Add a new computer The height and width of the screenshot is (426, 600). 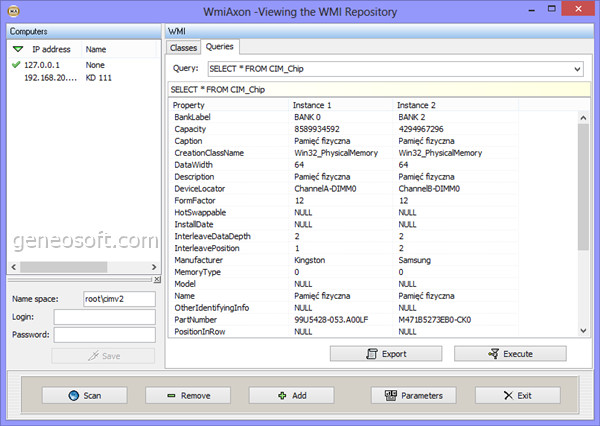[x=292, y=395]
